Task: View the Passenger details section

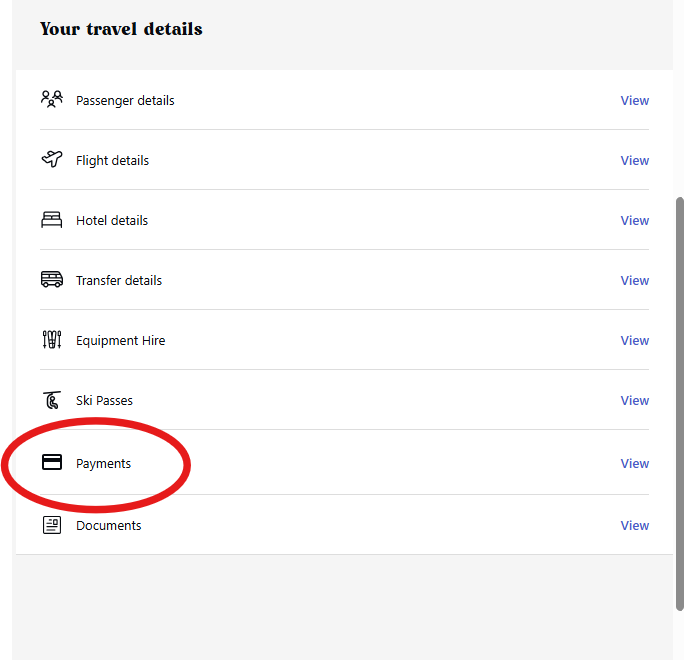Action: pyautogui.click(x=635, y=100)
